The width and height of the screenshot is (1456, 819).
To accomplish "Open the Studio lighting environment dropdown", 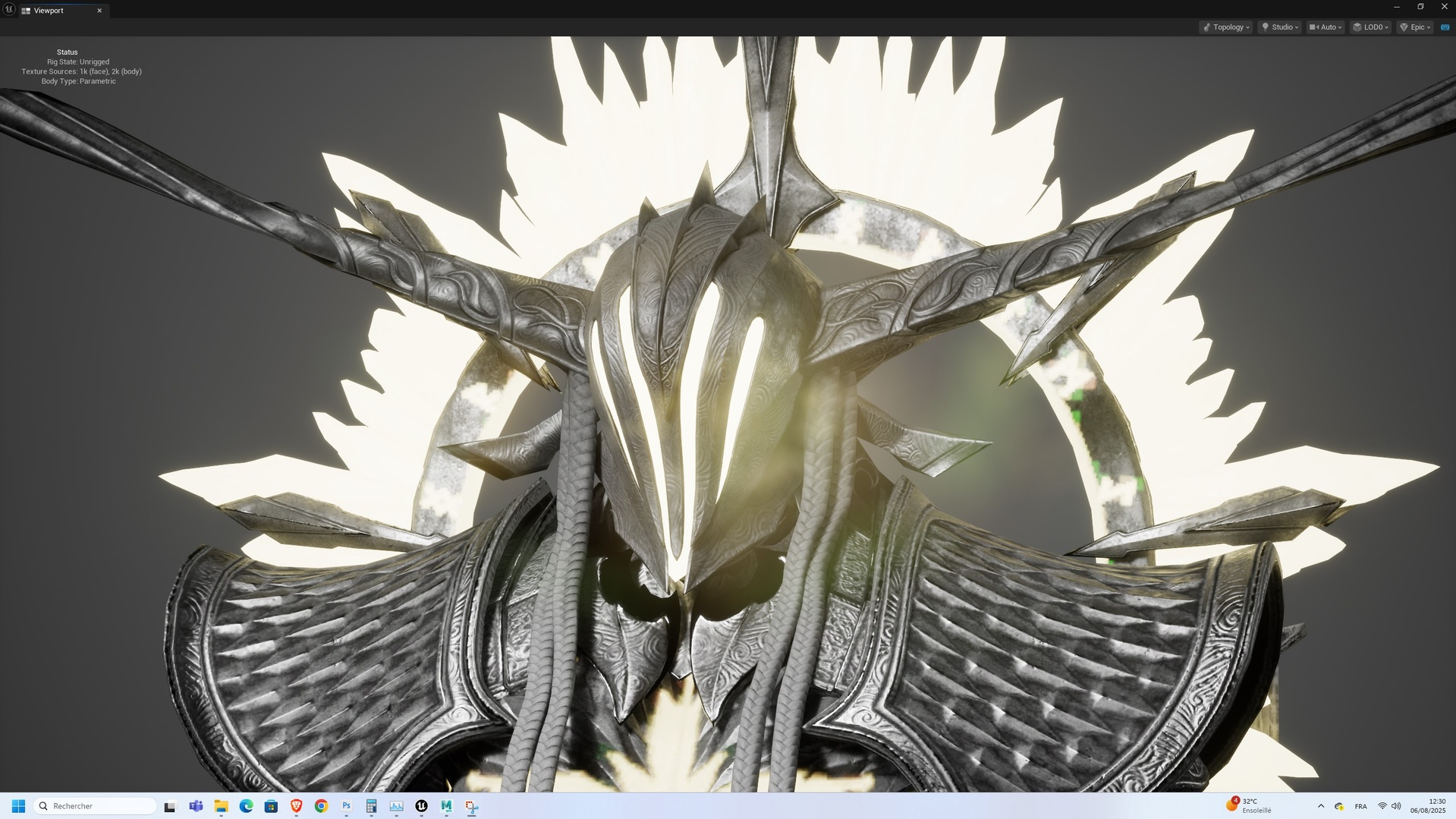I will coord(1279,27).
